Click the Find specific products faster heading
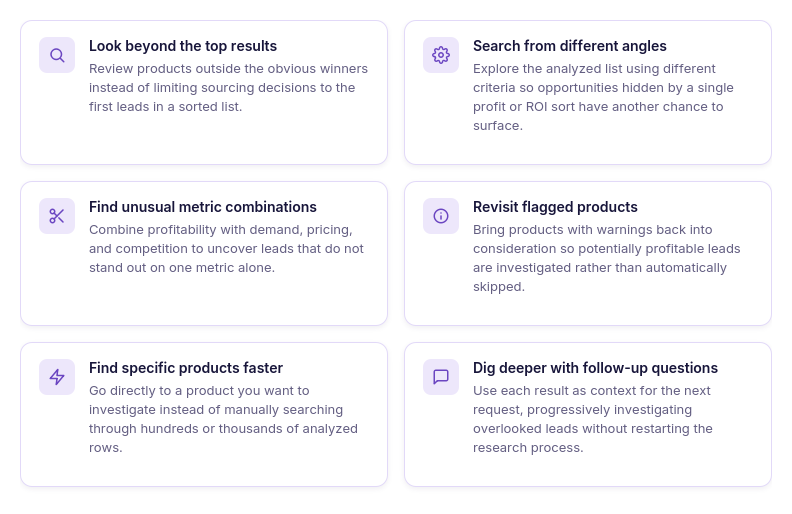792x514 pixels. click(x=186, y=368)
